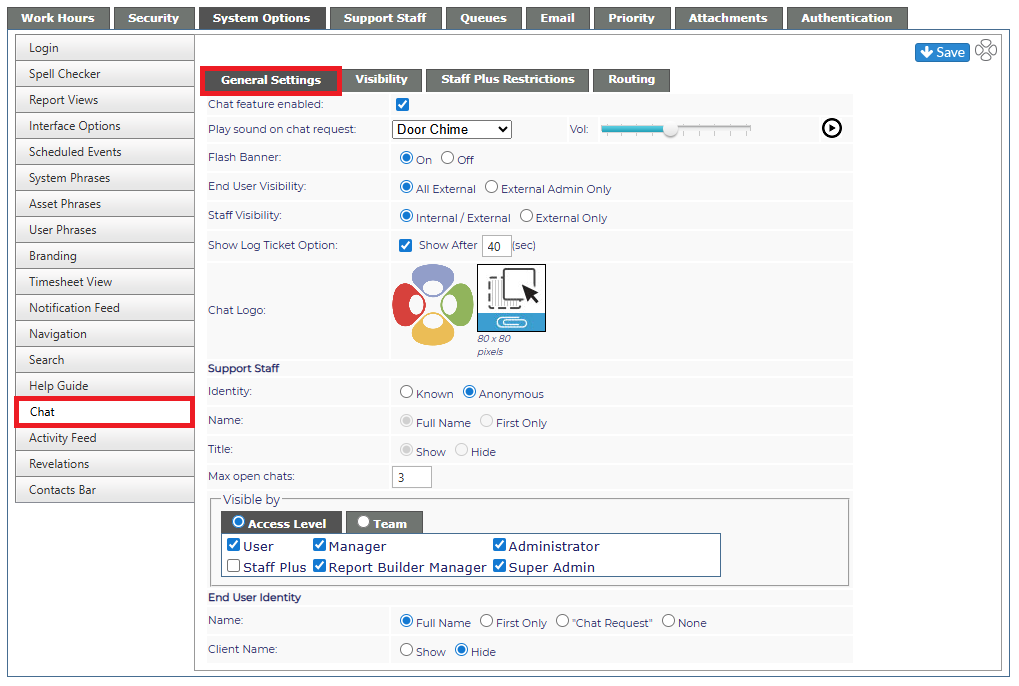Enable the Staff Plus access level checkbox
Viewport: 1019px width, 686px height.
coord(234,566)
